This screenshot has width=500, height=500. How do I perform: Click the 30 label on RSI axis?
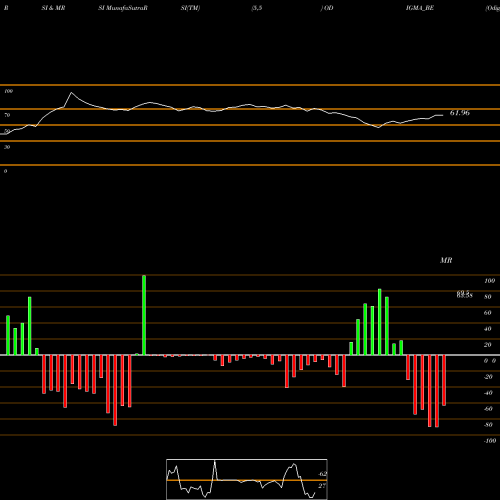point(7,147)
